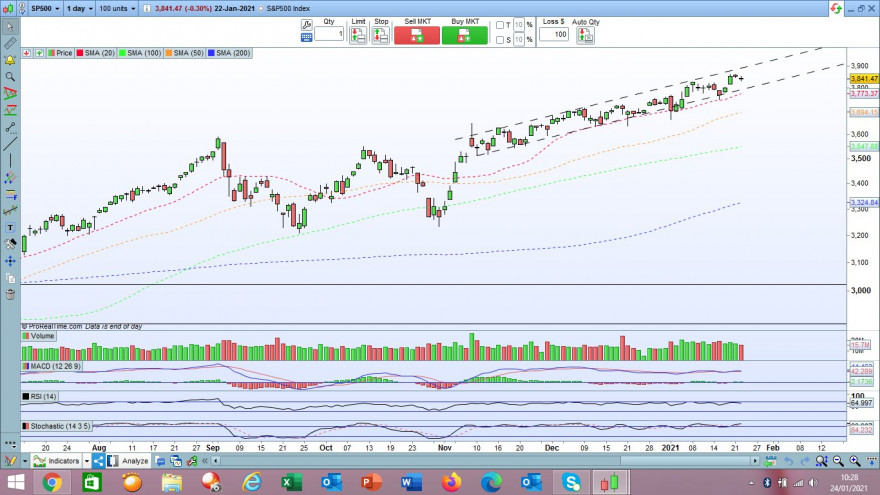Collapse toolbar with double chevron
This screenshot has height=495, width=880.
(205, 461)
